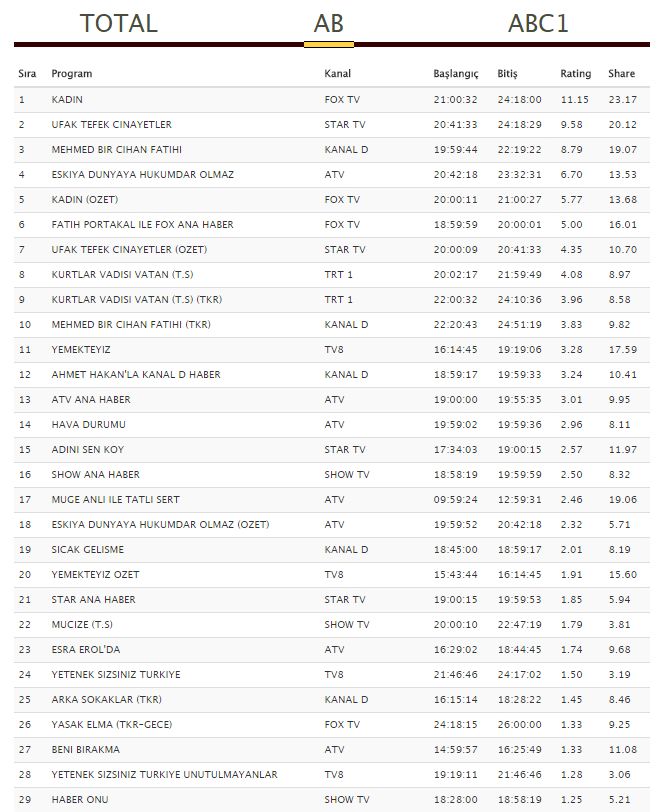This screenshot has width=662, height=812.
Task: Select HABER ONU program
Action: (x=80, y=800)
